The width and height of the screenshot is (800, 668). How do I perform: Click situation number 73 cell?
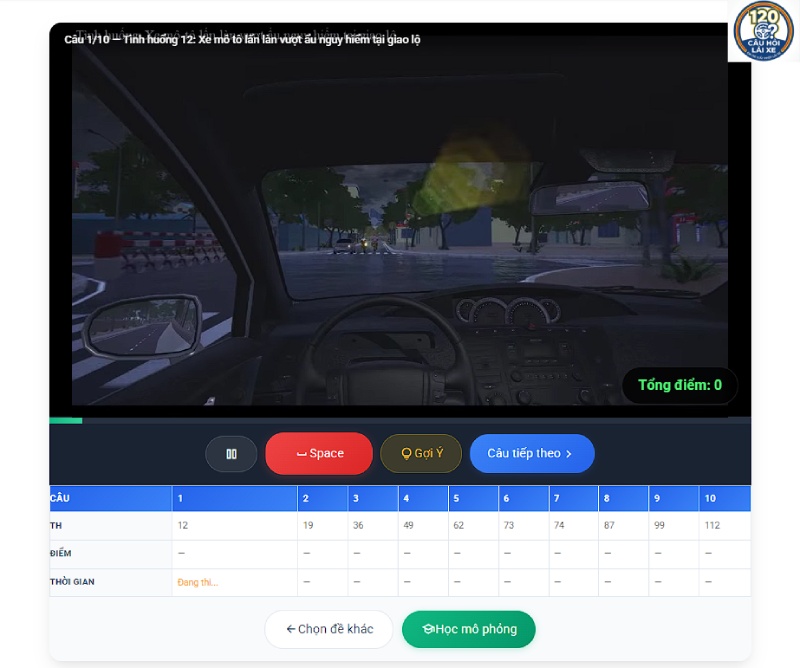(x=524, y=526)
